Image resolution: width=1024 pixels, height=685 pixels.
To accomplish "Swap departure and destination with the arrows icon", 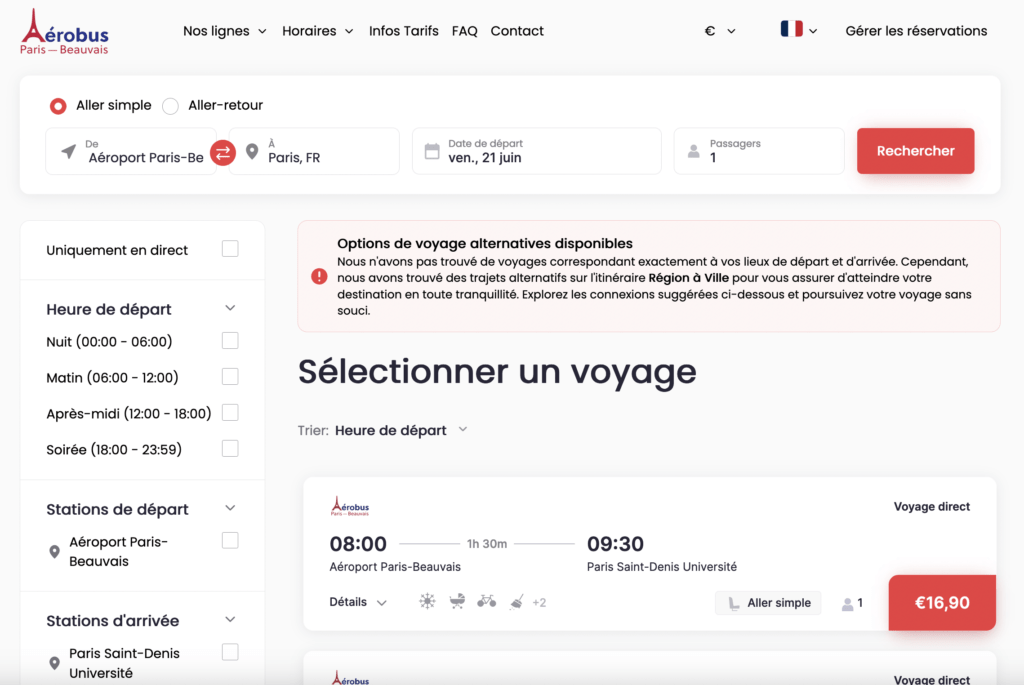I will (223, 153).
